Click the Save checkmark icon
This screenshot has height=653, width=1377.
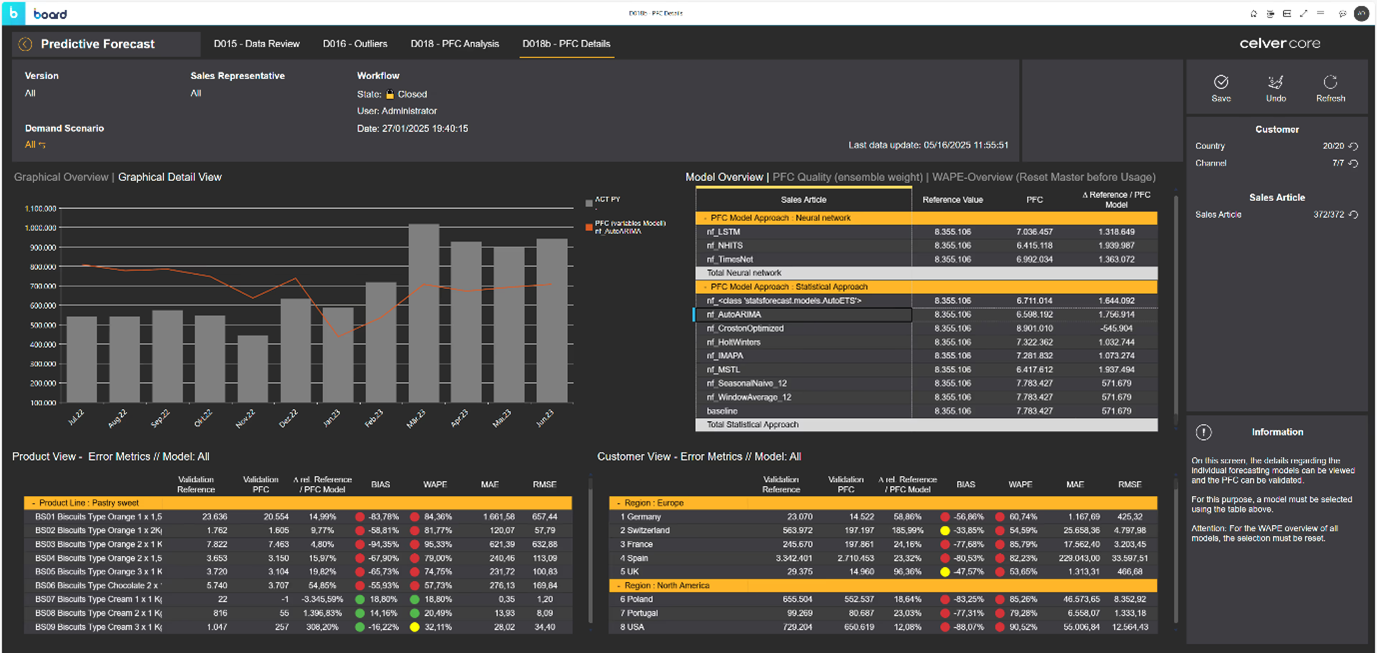point(1220,83)
